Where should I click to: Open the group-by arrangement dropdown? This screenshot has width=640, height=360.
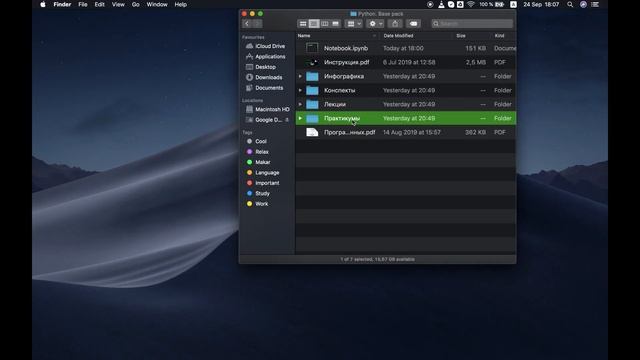point(354,24)
